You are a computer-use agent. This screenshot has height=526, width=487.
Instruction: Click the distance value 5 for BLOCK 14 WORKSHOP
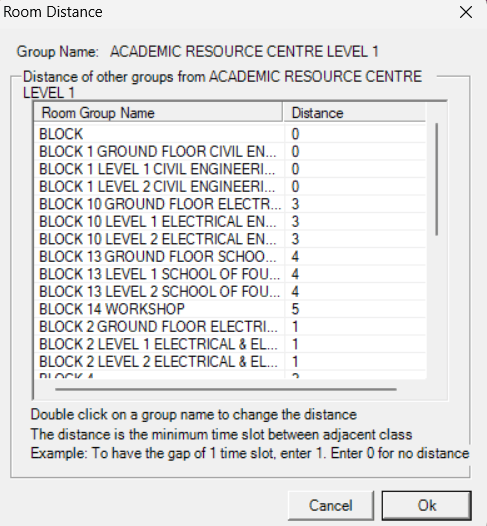click(295, 309)
